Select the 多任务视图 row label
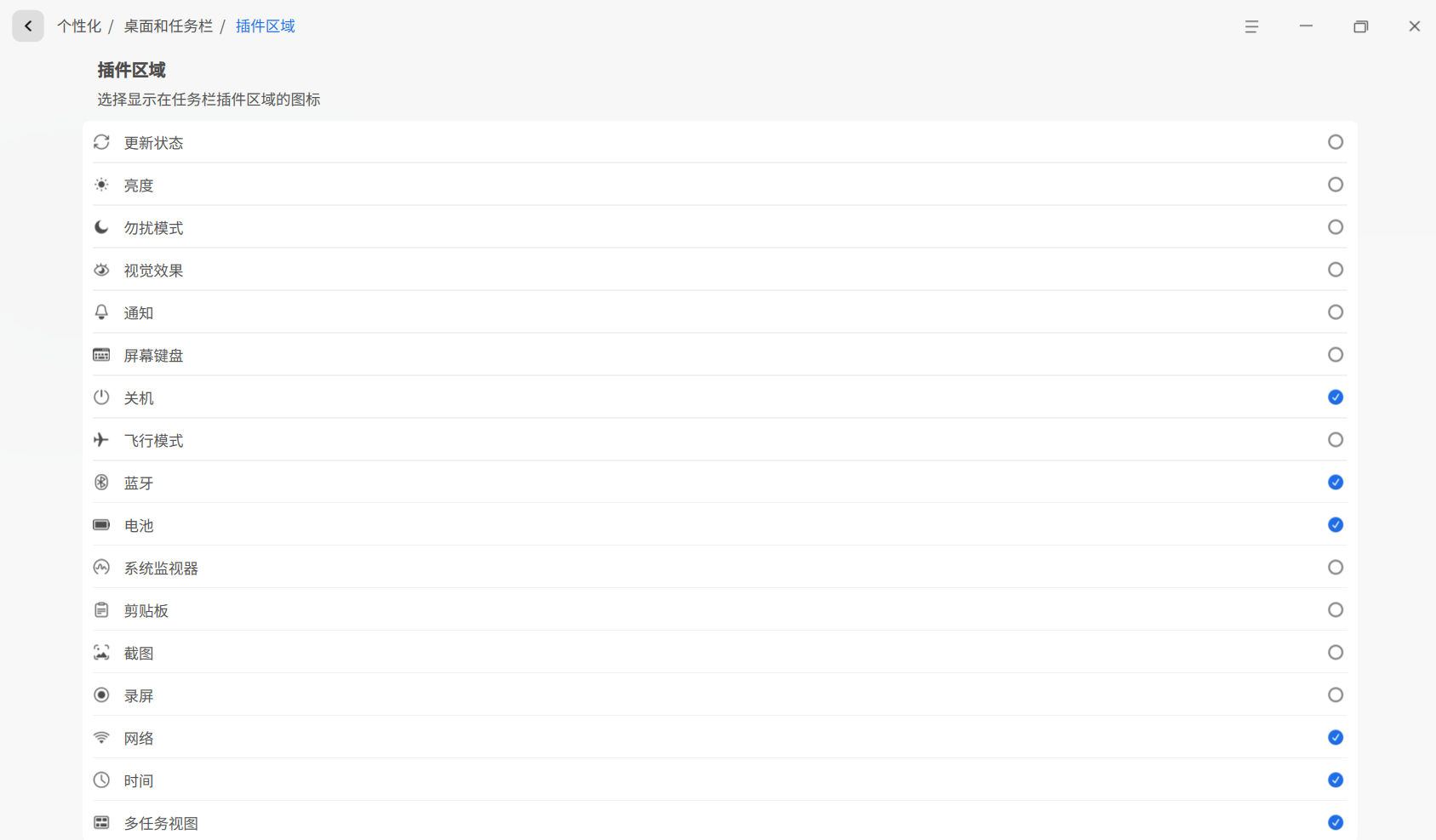The height and width of the screenshot is (840, 1436). coord(161,823)
